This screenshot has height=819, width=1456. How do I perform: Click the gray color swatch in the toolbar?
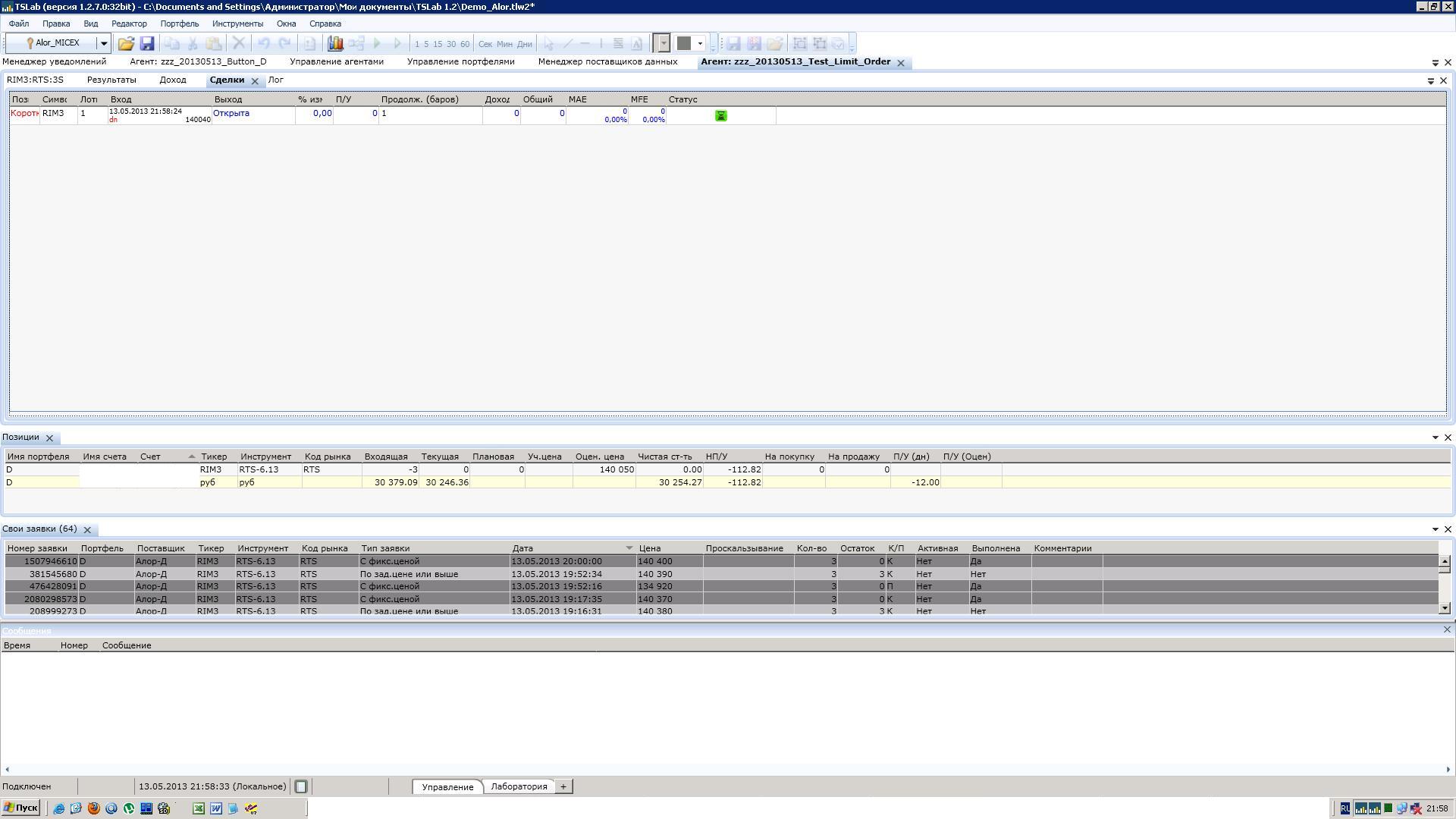coord(684,44)
